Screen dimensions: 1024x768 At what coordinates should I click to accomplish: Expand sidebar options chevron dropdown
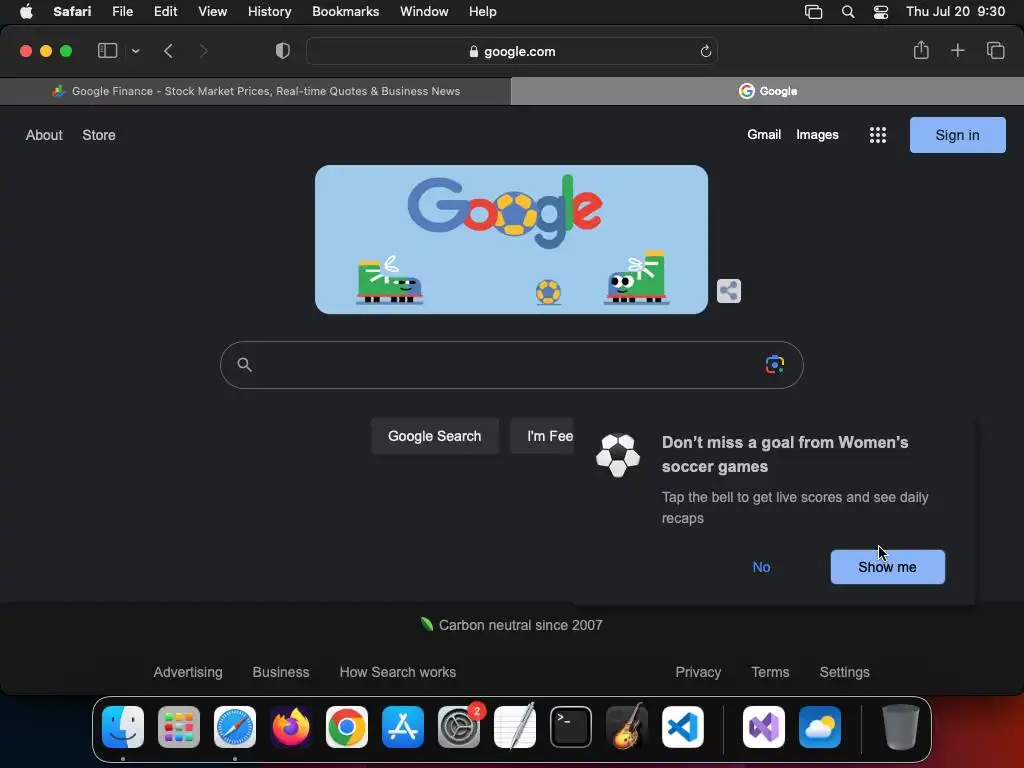(x=135, y=51)
